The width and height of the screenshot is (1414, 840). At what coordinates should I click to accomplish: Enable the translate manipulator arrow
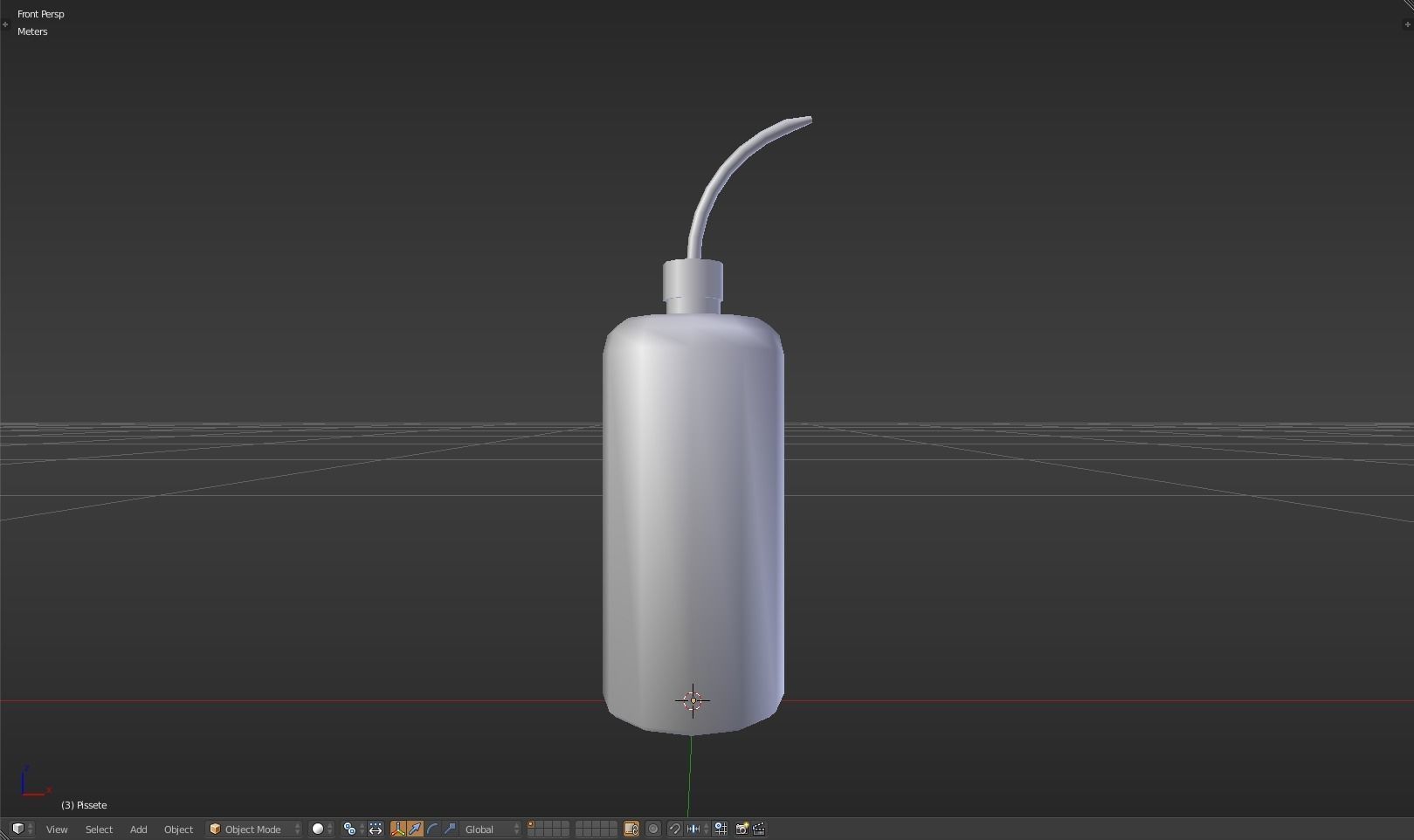click(x=415, y=829)
